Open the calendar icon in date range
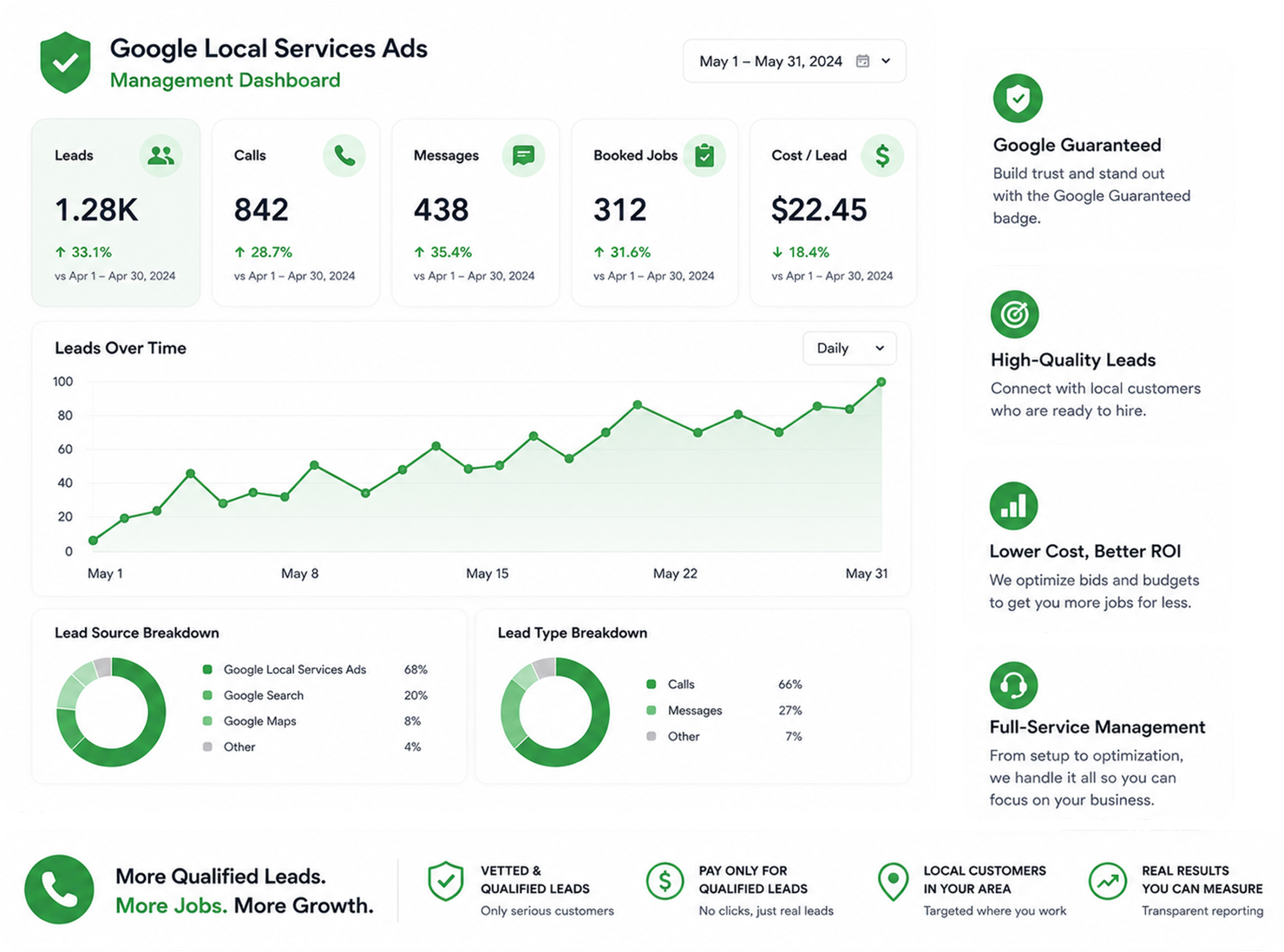The width and height of the screenshot is (1284, 952). click(862, 61)
